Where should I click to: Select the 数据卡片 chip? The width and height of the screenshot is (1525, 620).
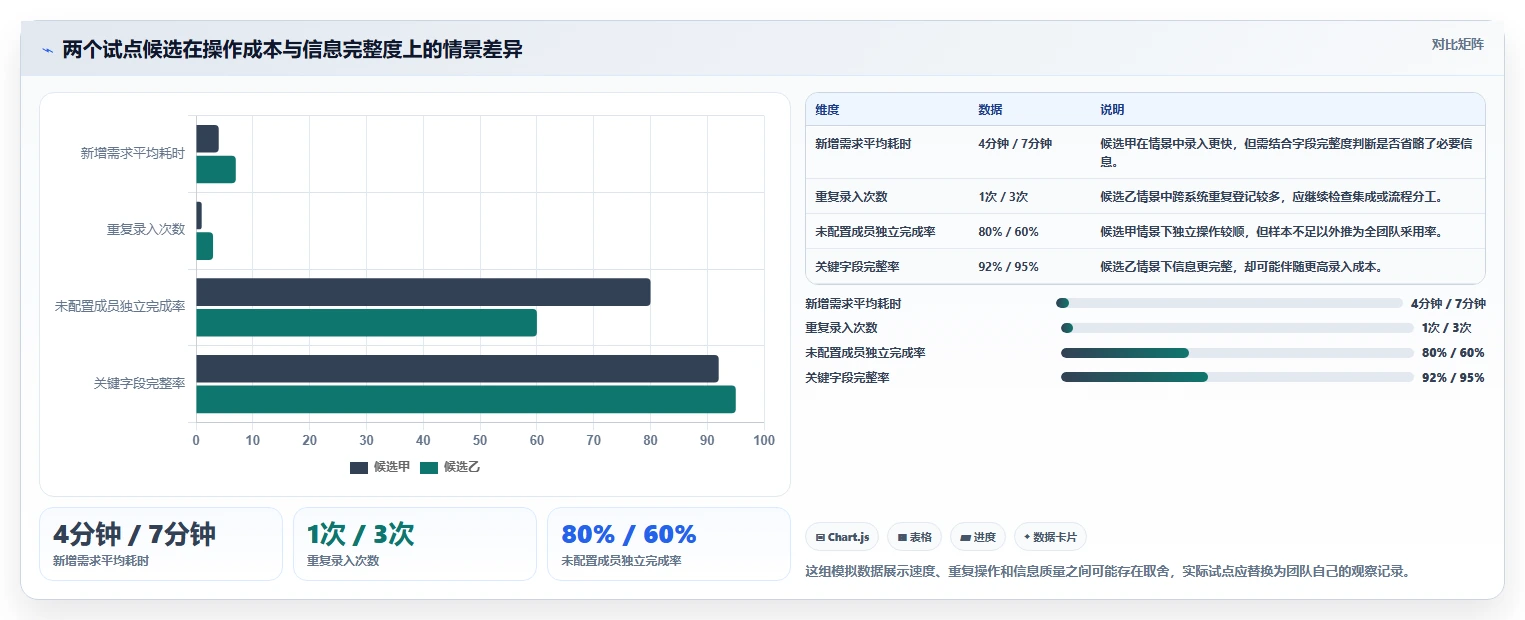click(x=1050, y=537)
